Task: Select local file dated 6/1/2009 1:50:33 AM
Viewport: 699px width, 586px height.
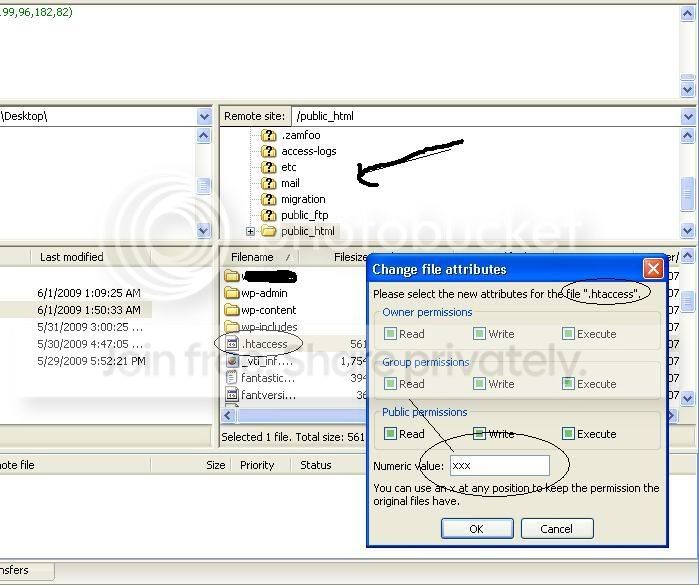Action: (89, 310)
